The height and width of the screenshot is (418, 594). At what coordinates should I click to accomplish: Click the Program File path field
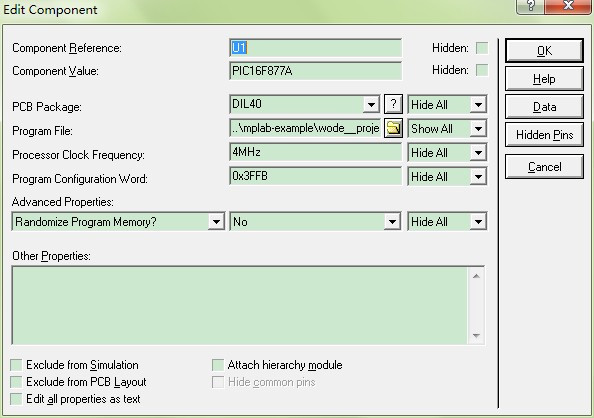click(x=306, y=128)
